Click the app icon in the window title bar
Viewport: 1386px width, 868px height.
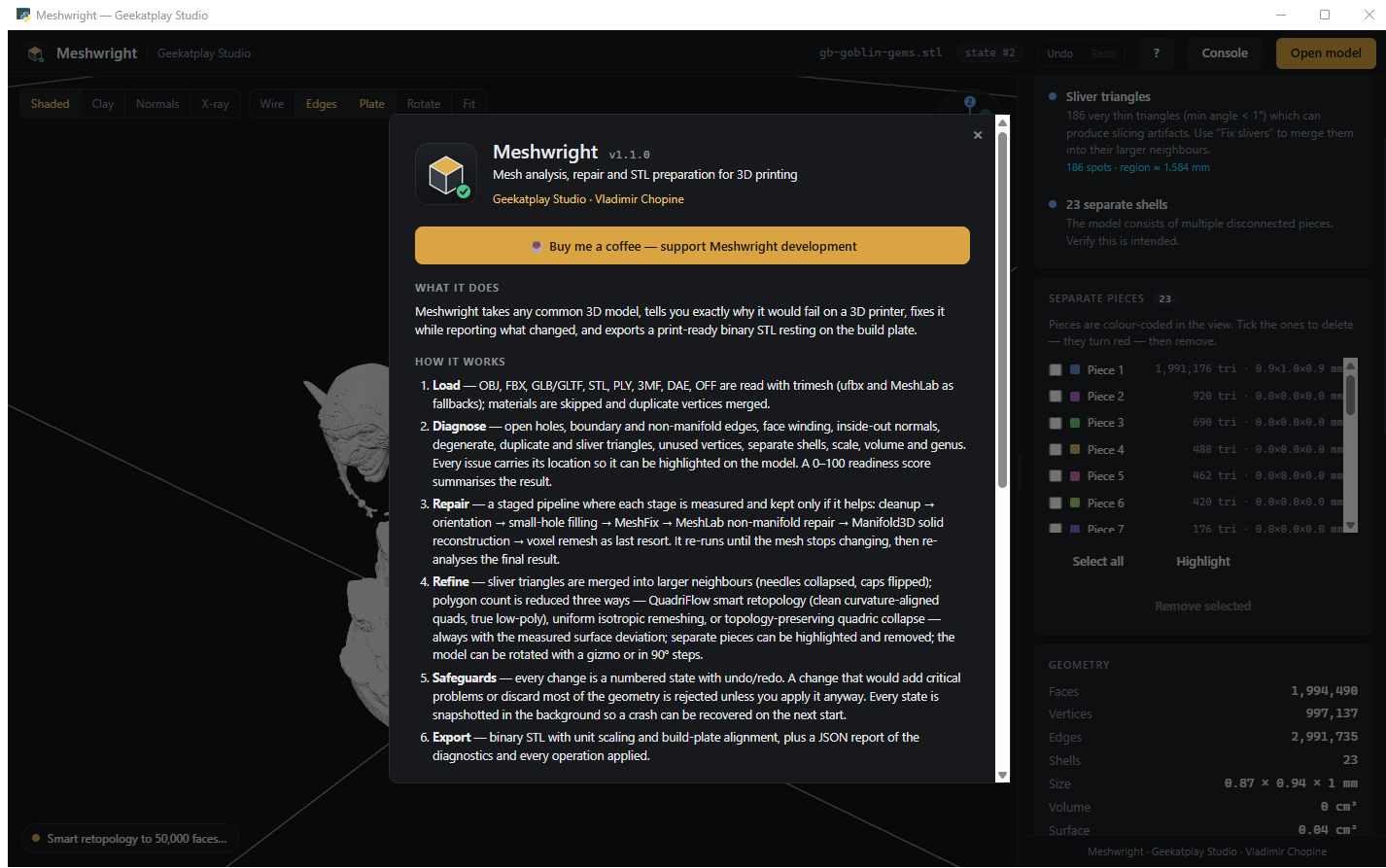coord(23,16)
